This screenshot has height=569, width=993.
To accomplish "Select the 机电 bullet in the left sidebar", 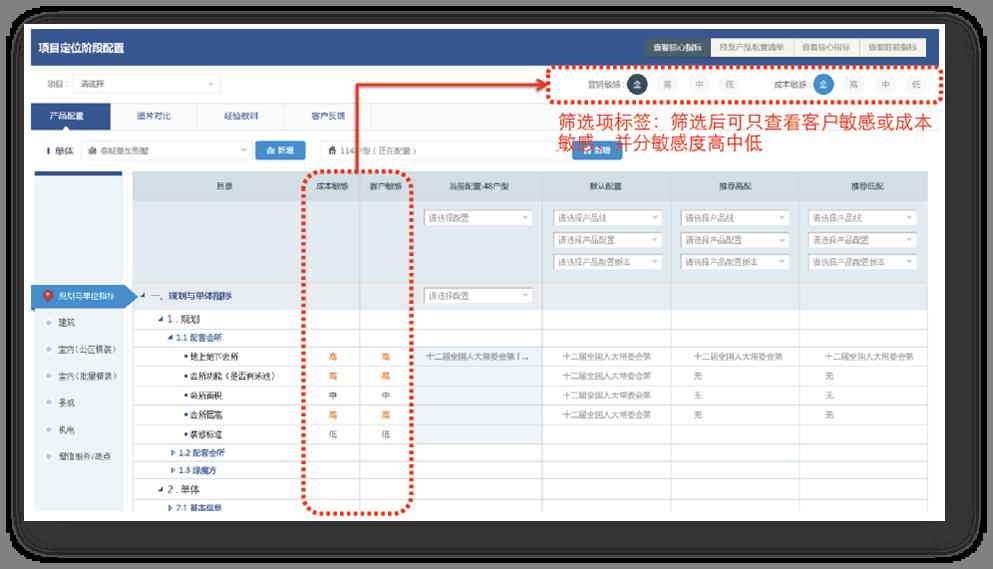I will [49, 429].
